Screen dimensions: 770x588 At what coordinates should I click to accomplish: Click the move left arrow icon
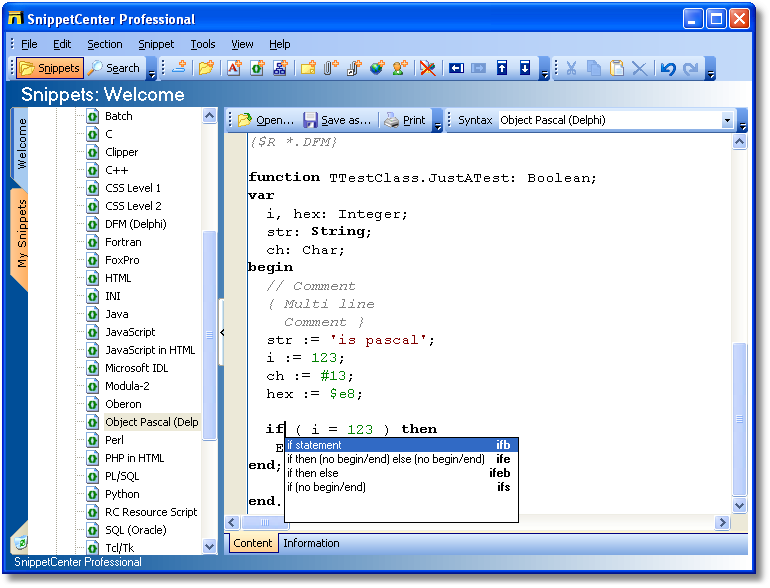click(x=456, y=68)
